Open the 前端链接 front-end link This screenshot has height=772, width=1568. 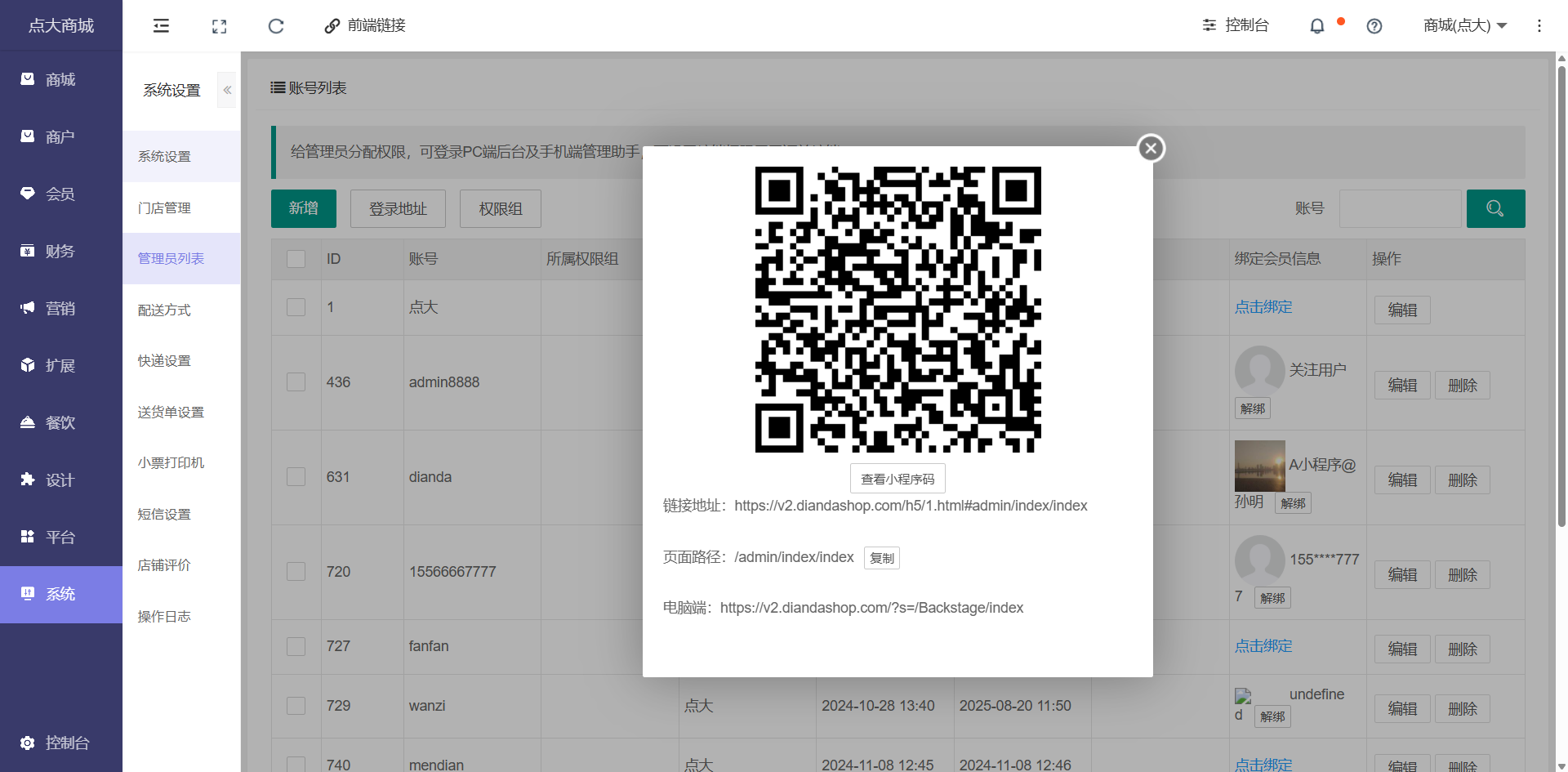click(x=365, y=26)
